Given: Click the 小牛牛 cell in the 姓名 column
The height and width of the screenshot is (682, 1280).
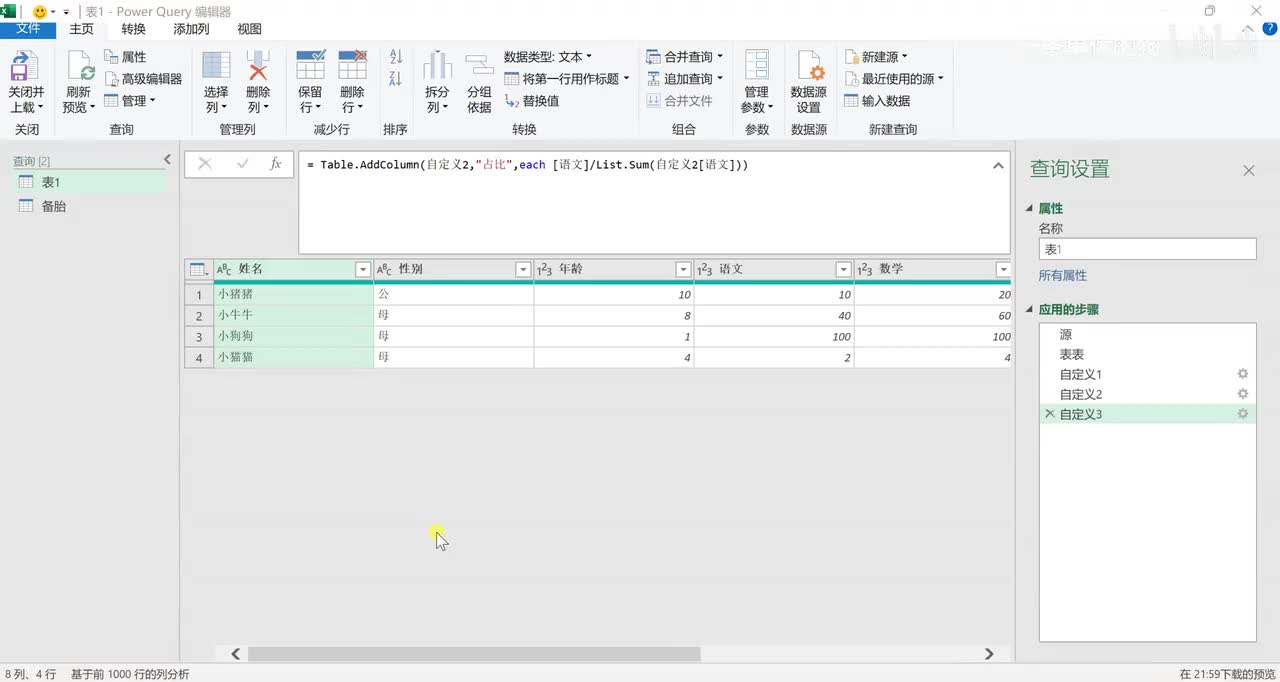Looking at the screenshot, I should coord(294,315).
